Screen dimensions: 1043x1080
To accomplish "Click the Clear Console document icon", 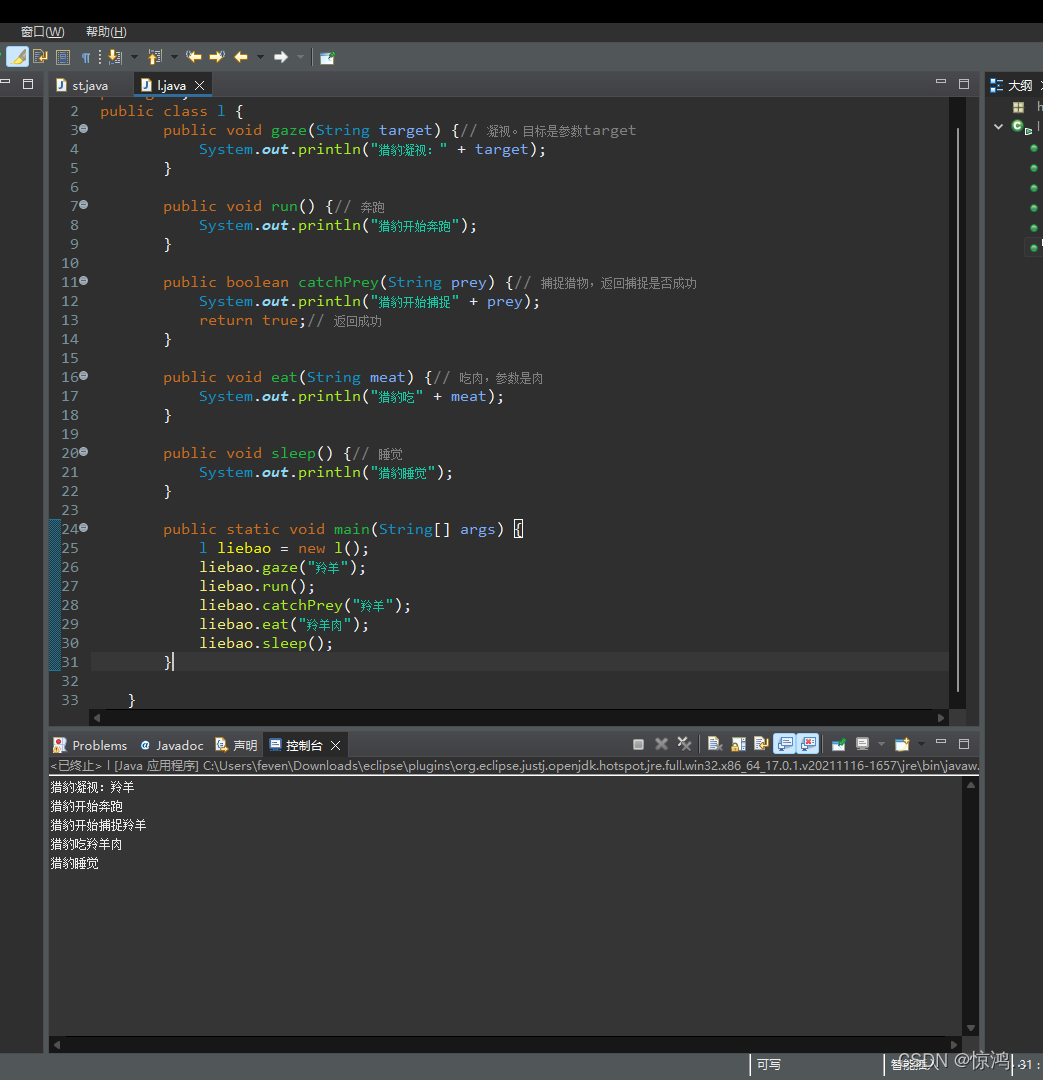I will 715,744.
